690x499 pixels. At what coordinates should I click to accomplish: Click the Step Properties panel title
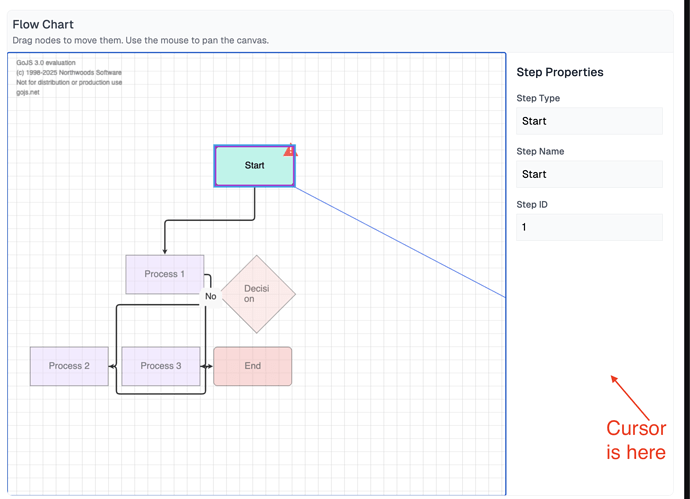[559, 72]
